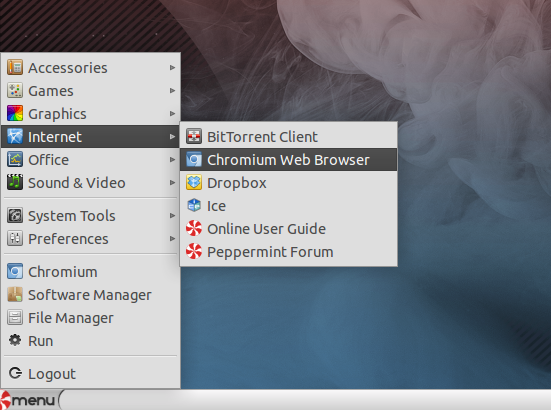Click the empty taskbar panel area
The width and height of the screenshot is (551, 410).
[x=306, y=400]
